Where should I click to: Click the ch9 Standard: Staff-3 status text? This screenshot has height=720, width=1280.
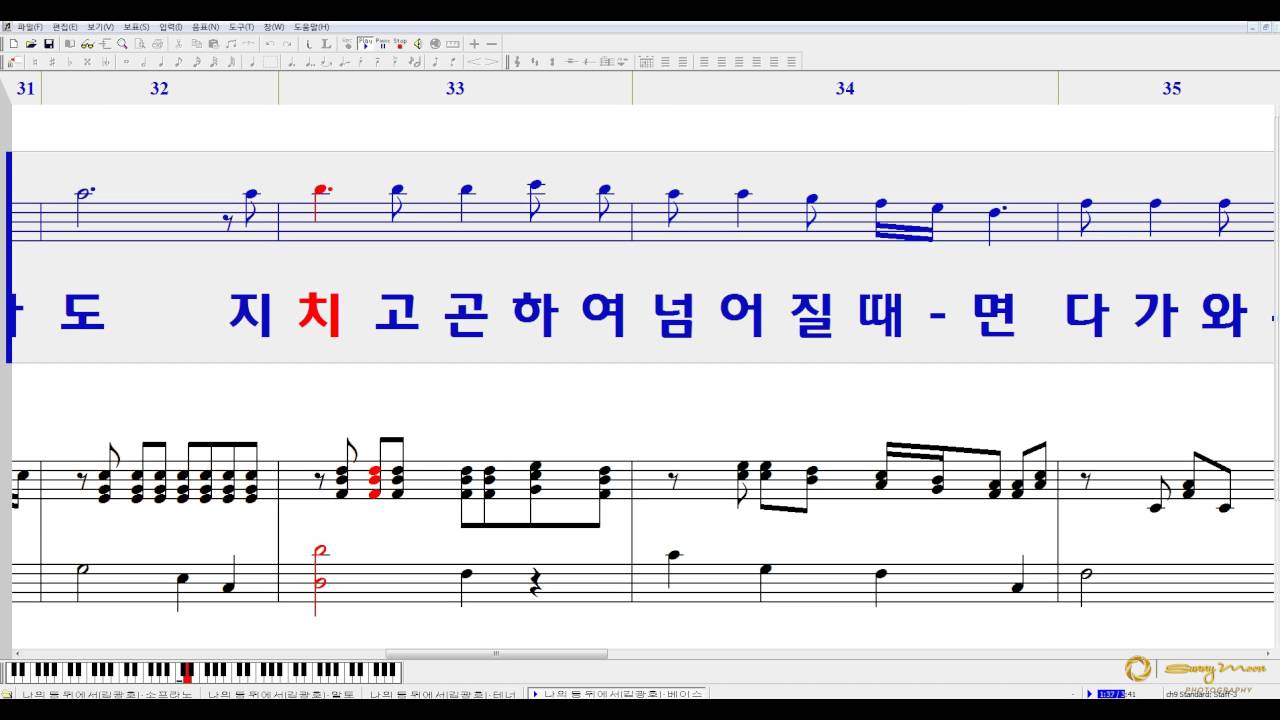click(1201, 694)
